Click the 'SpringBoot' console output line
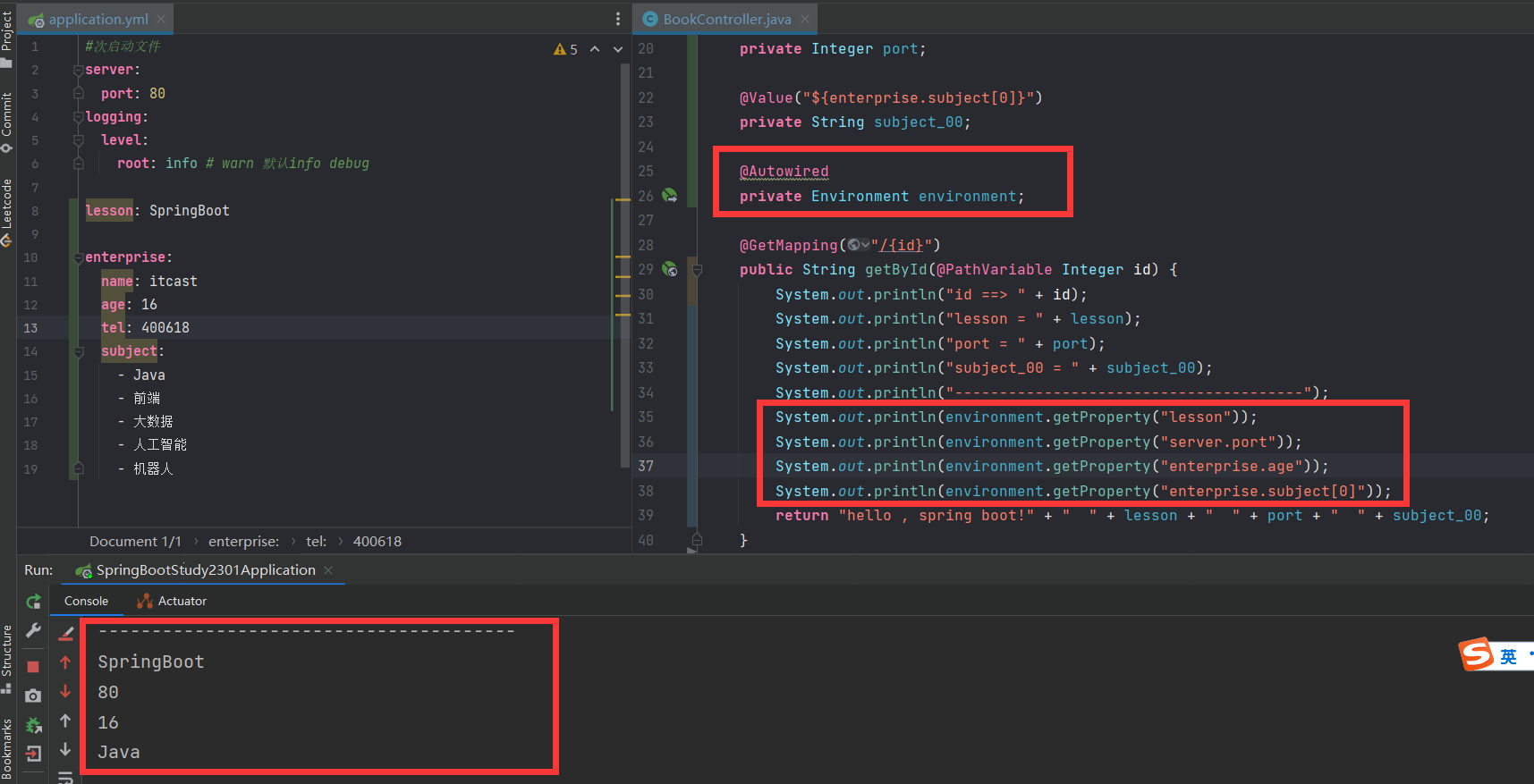Screen dimensions: 1534x784 coord(151,662)
